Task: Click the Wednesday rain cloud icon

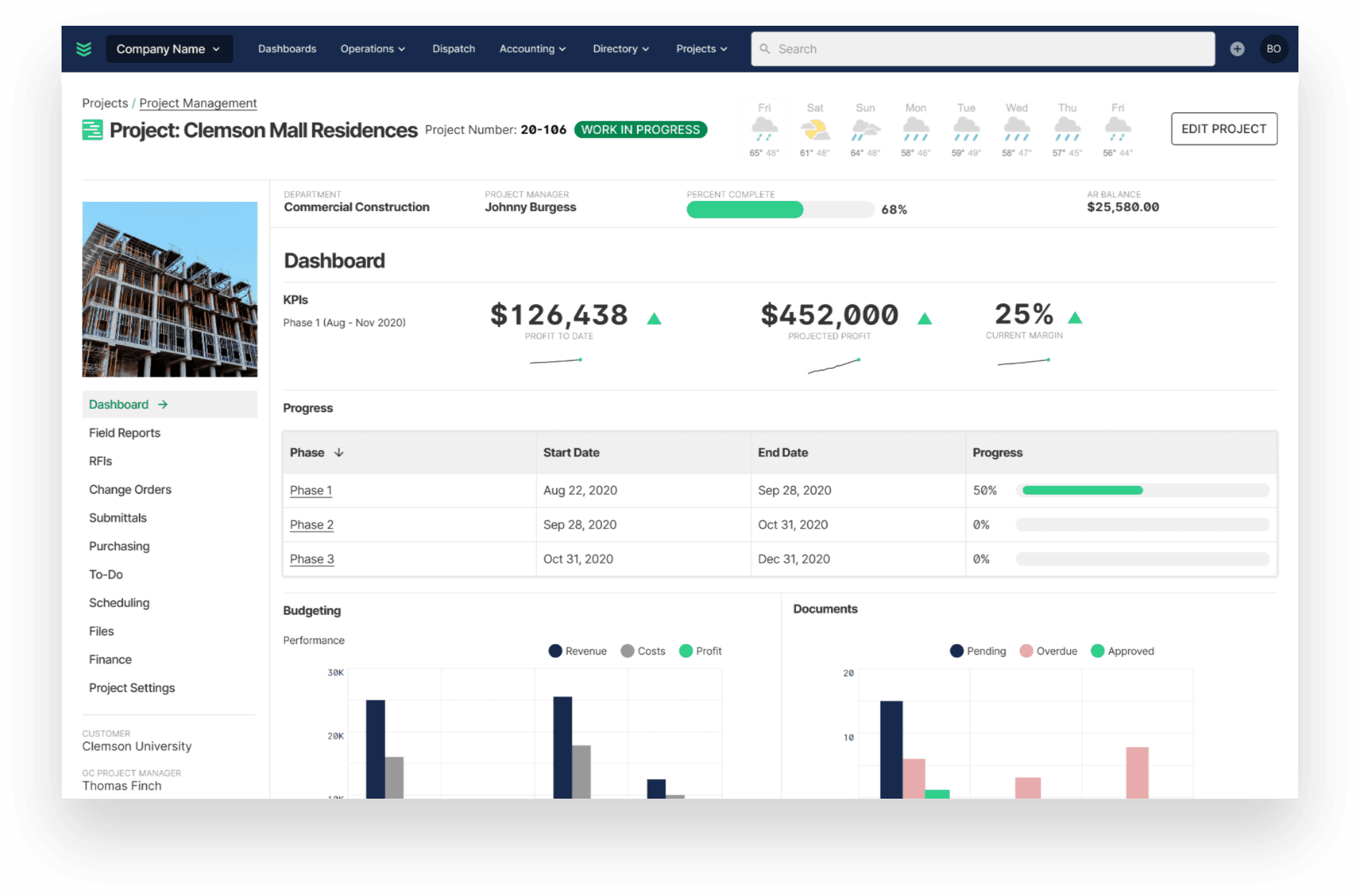Action: click(1016, 130)
